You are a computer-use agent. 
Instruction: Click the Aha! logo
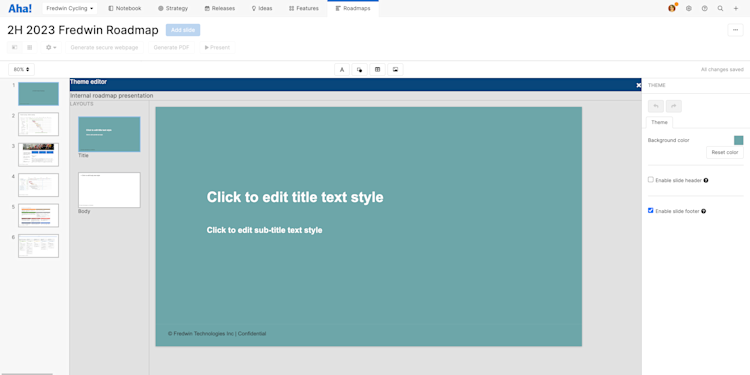[x=20, y=8]
